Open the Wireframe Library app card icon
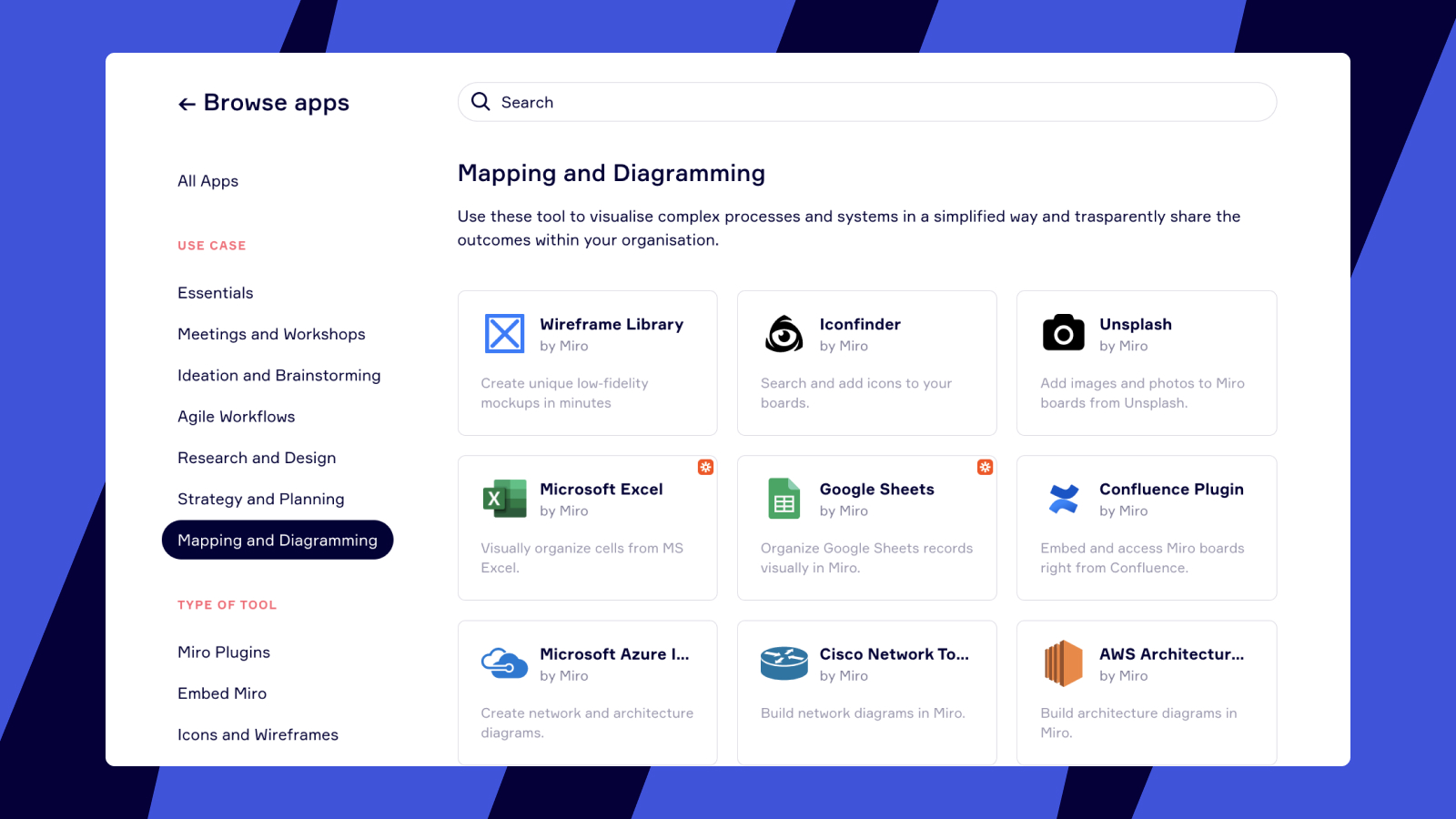The width and height of the screenshot is (1456, 819). click(x=504, y=334)
